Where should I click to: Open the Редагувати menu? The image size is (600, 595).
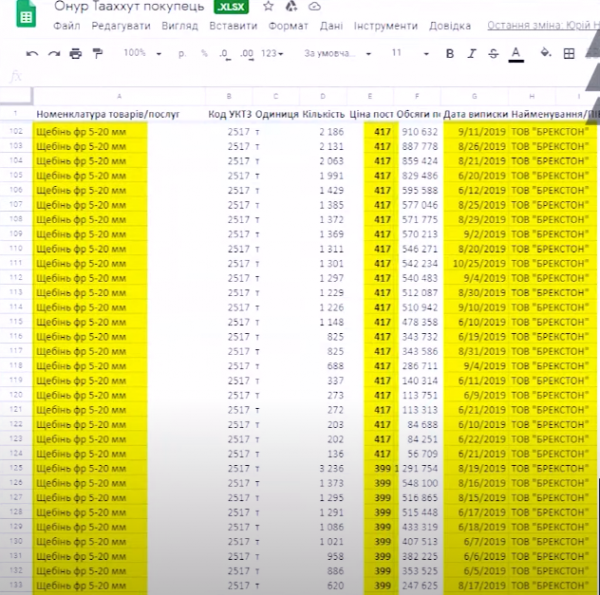tap(121, 26)
